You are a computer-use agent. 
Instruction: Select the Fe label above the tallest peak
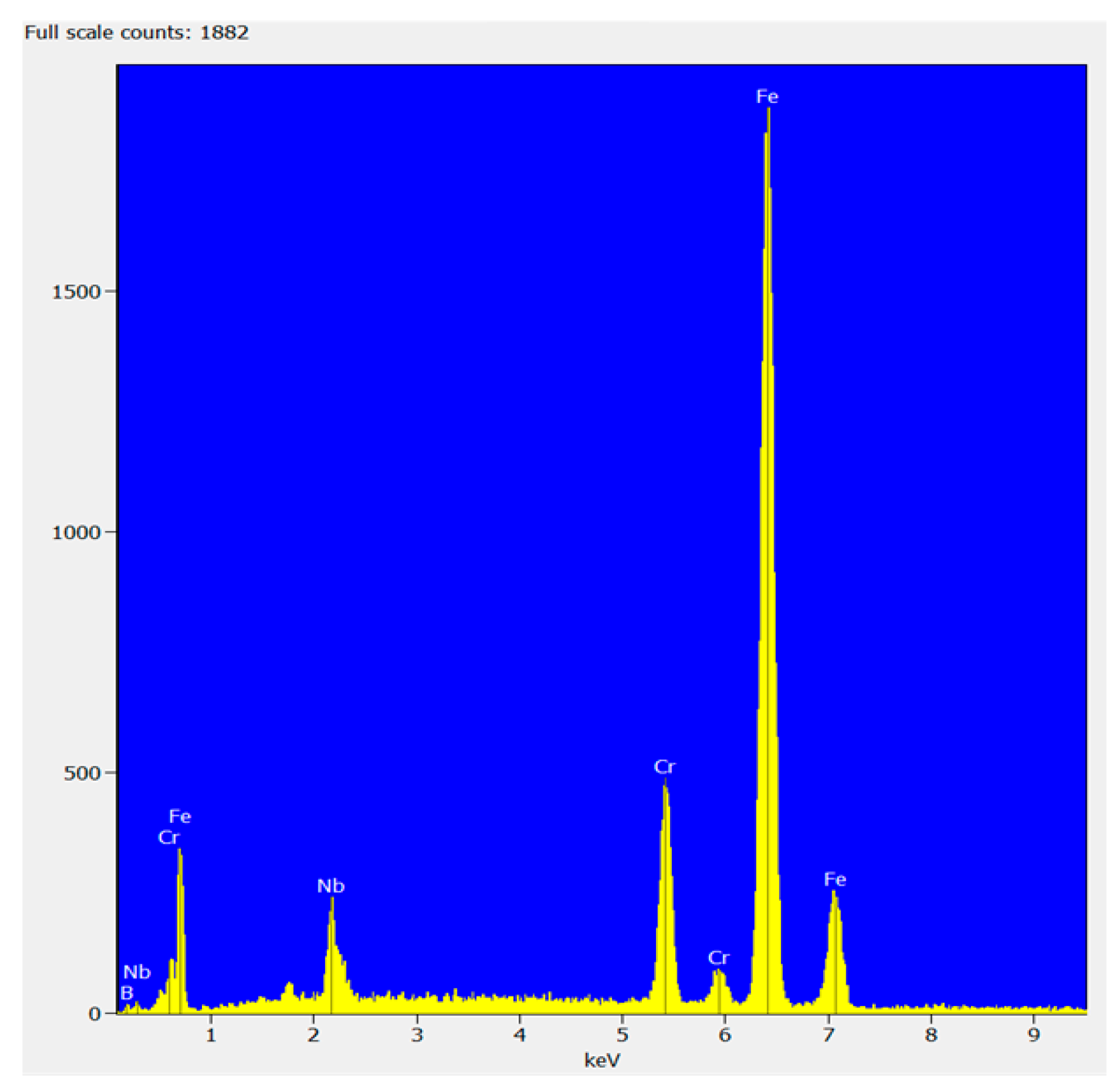click(x=767, y=96)
